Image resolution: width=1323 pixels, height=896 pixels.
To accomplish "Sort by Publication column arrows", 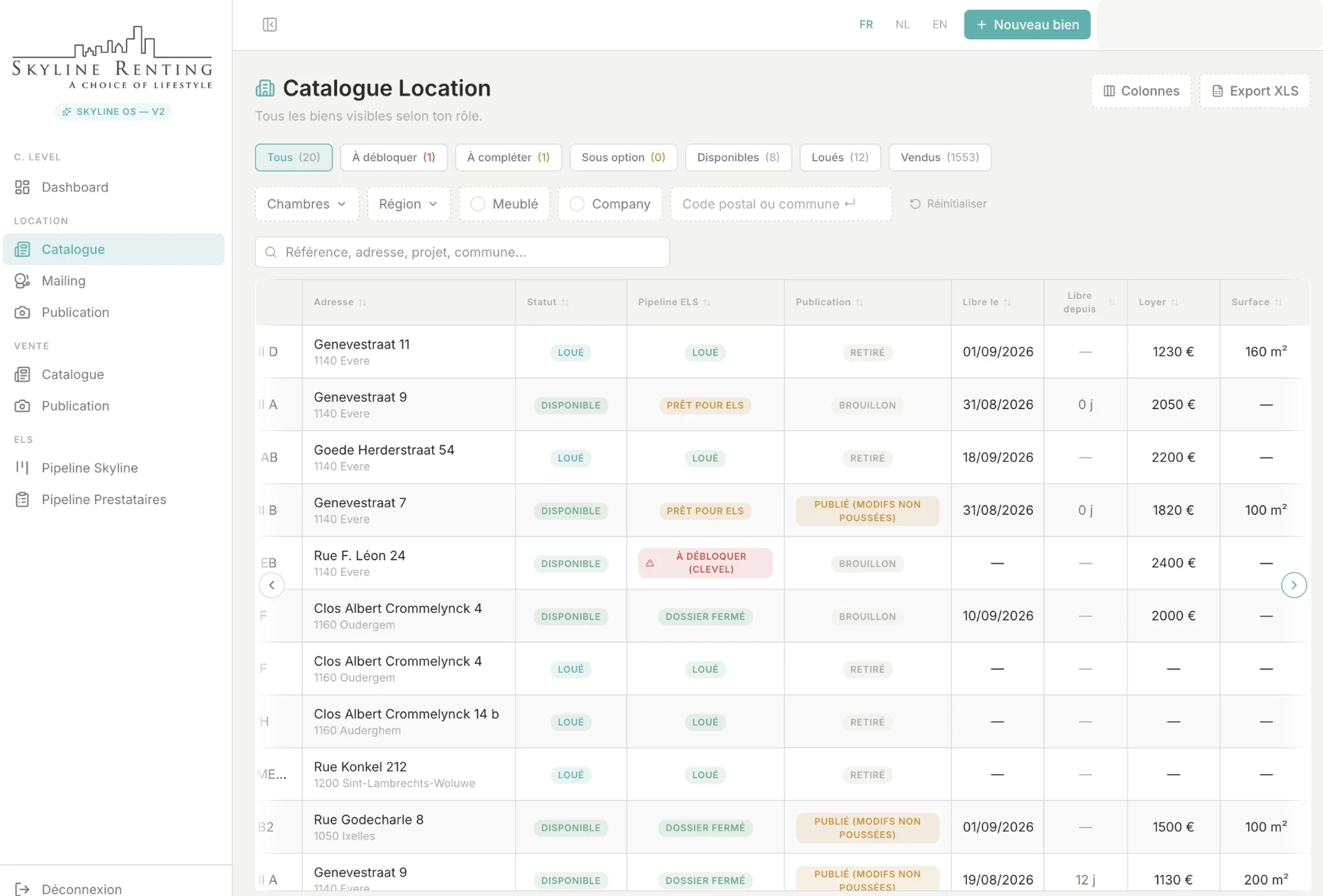I will coord(859,302).
